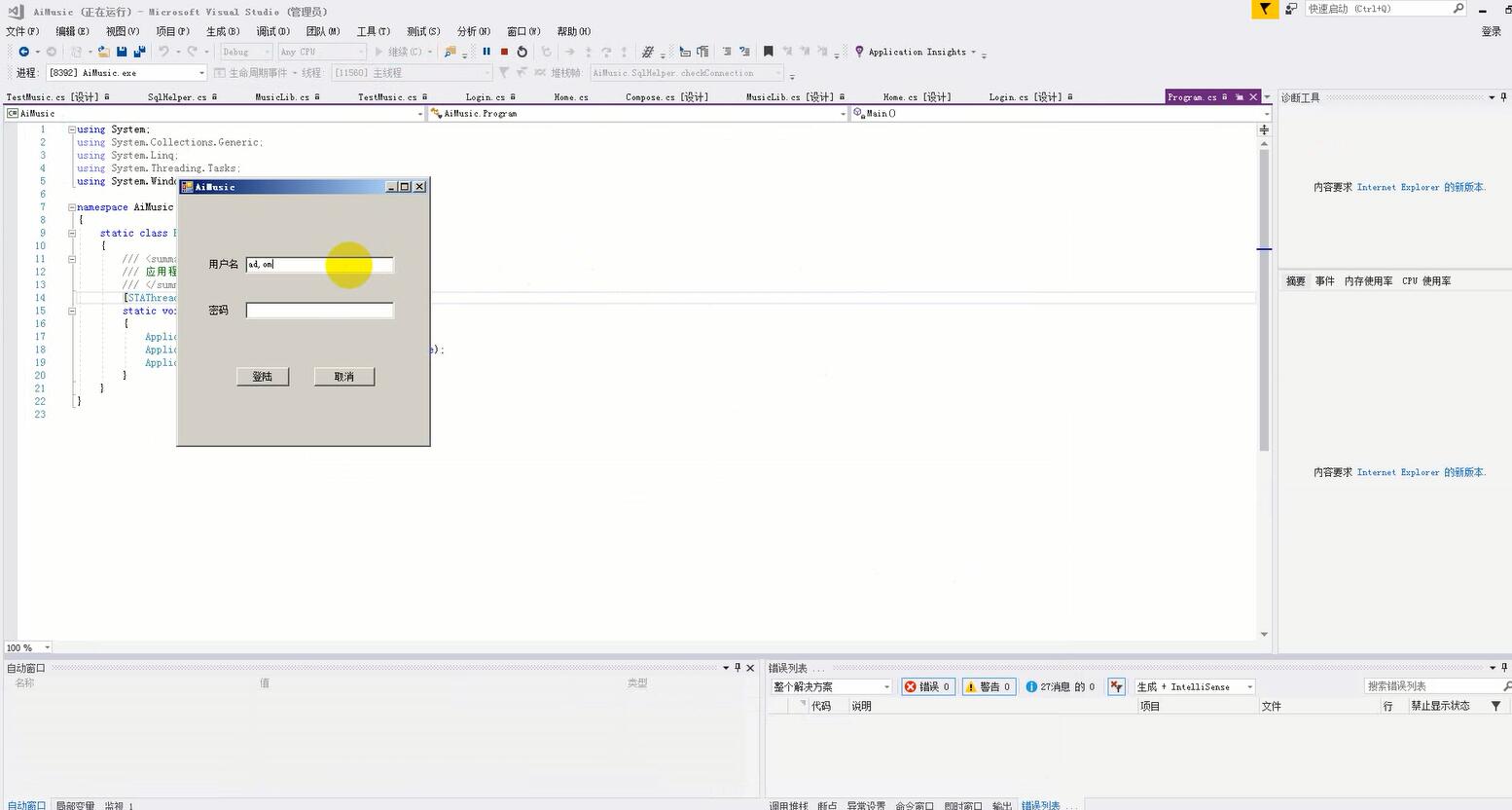The width and height of the screenshot is (1512, 810).
Task: Open the 调试(D) menu
Action: (x=272, y=31)
